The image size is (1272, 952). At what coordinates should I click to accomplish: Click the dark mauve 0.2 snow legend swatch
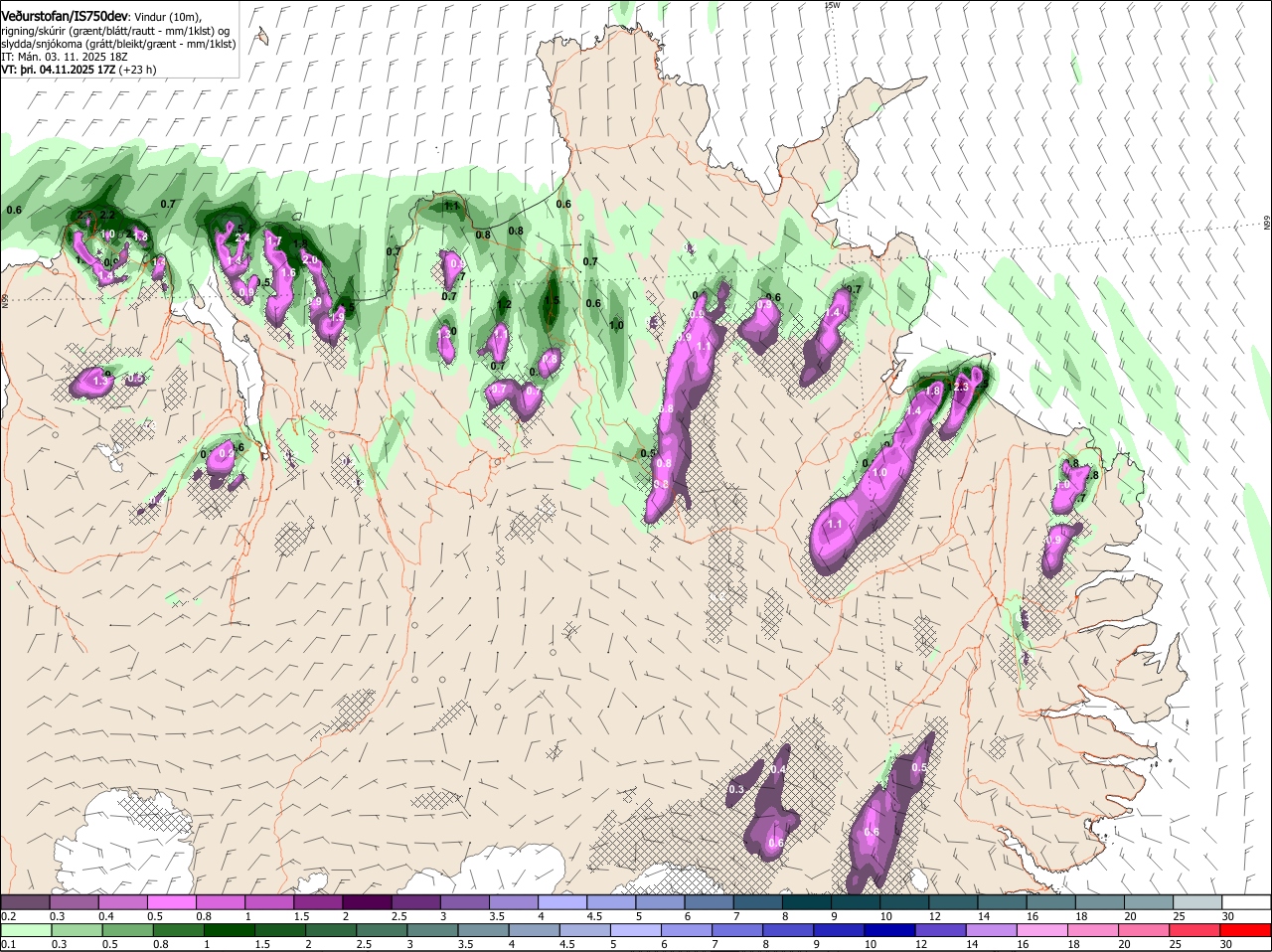click(26, 901)
